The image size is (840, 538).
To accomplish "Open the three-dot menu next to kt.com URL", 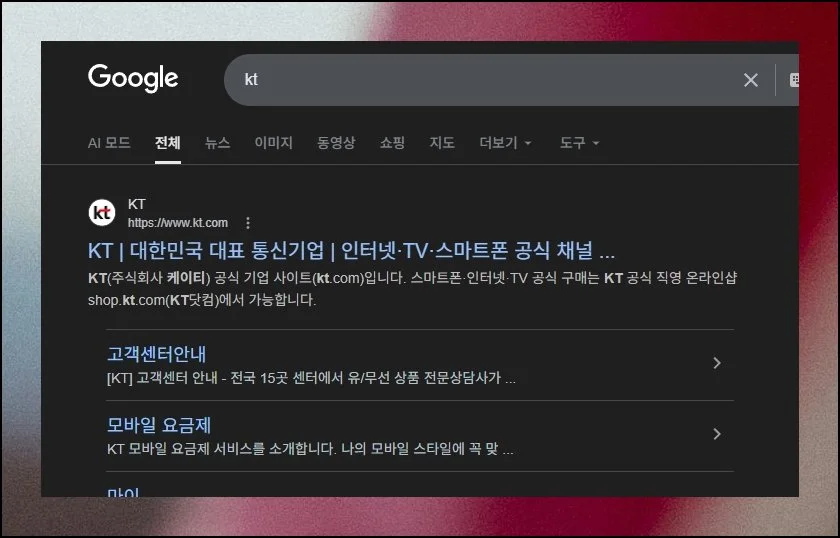I will (x=248, y=223).
